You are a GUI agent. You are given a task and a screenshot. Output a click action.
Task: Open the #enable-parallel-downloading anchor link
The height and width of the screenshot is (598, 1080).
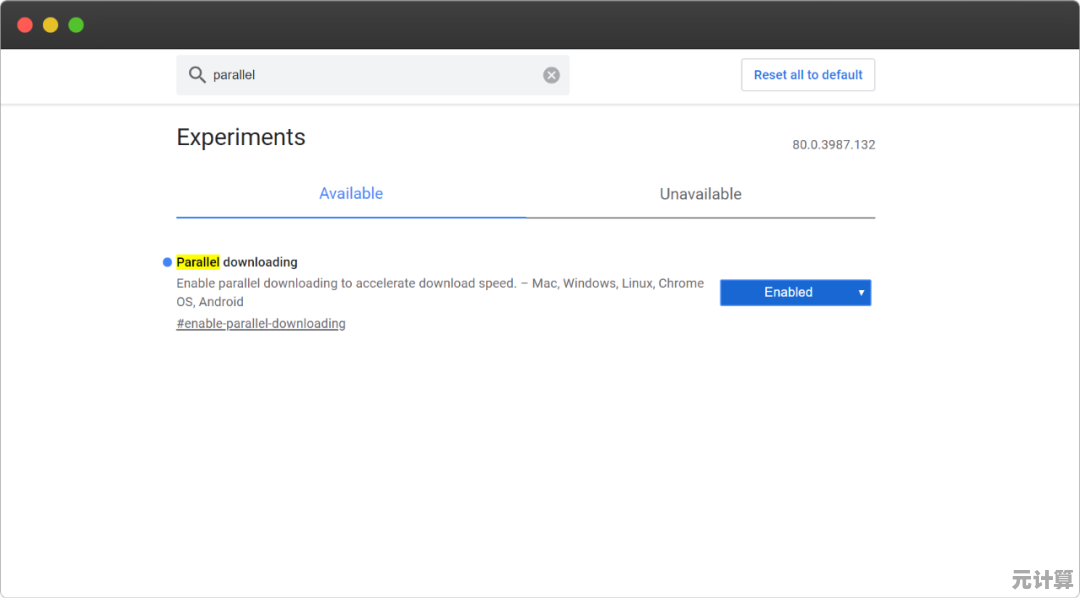pos(261,324)
